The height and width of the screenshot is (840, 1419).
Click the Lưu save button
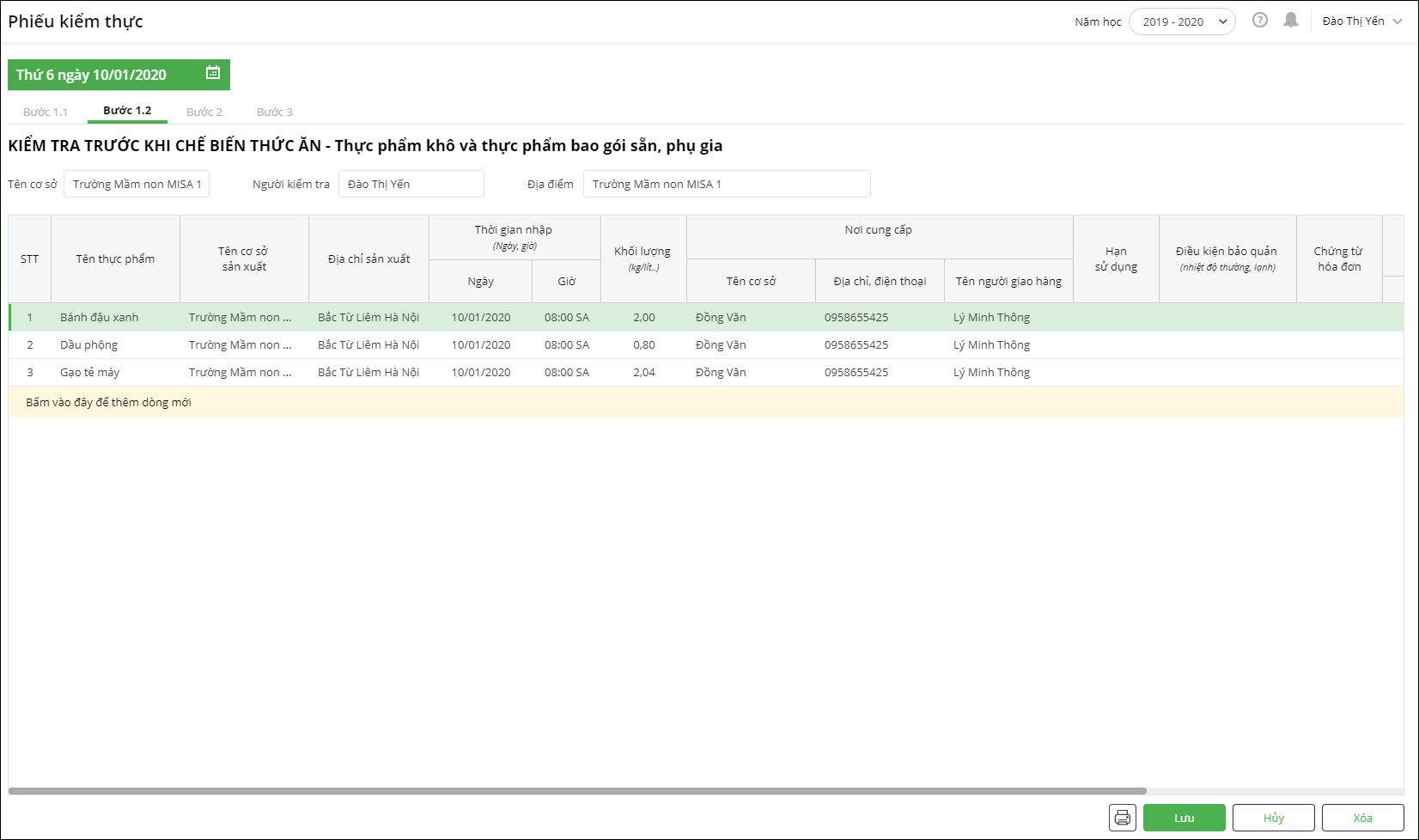(1184, 818)
